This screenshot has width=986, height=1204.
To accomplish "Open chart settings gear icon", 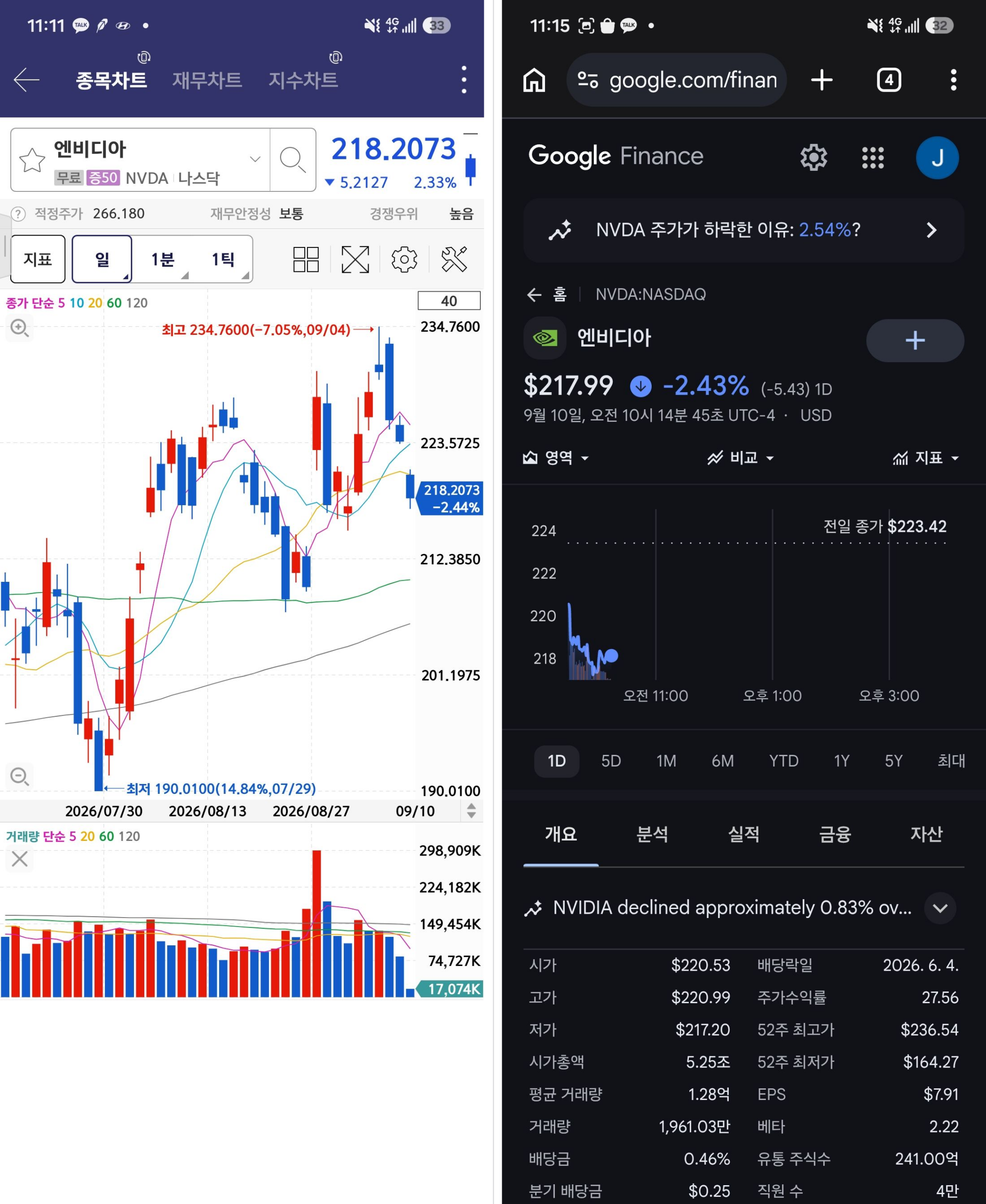I will 404,260.
